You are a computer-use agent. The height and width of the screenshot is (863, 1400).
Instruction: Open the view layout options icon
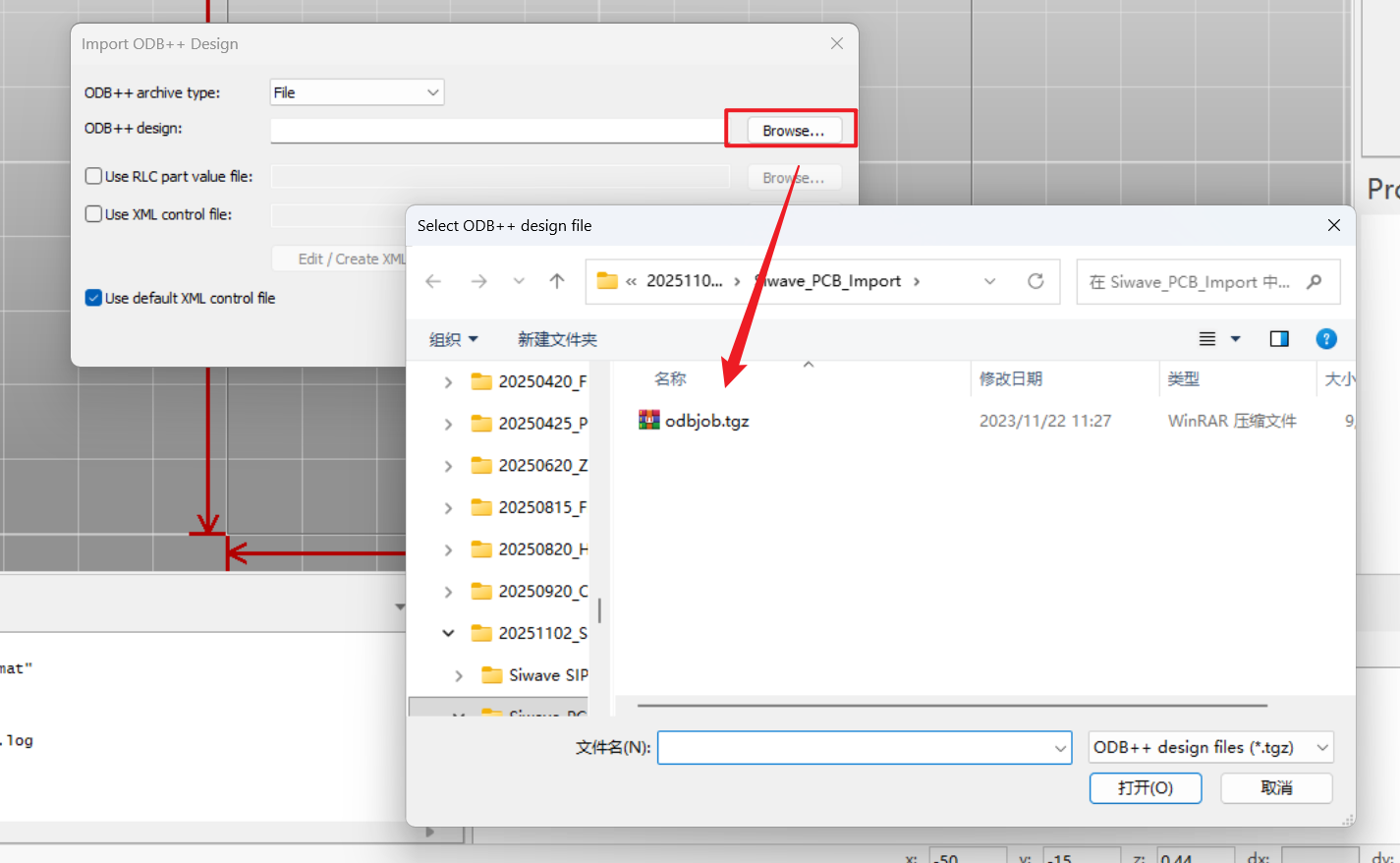(x=1207, y=339)
